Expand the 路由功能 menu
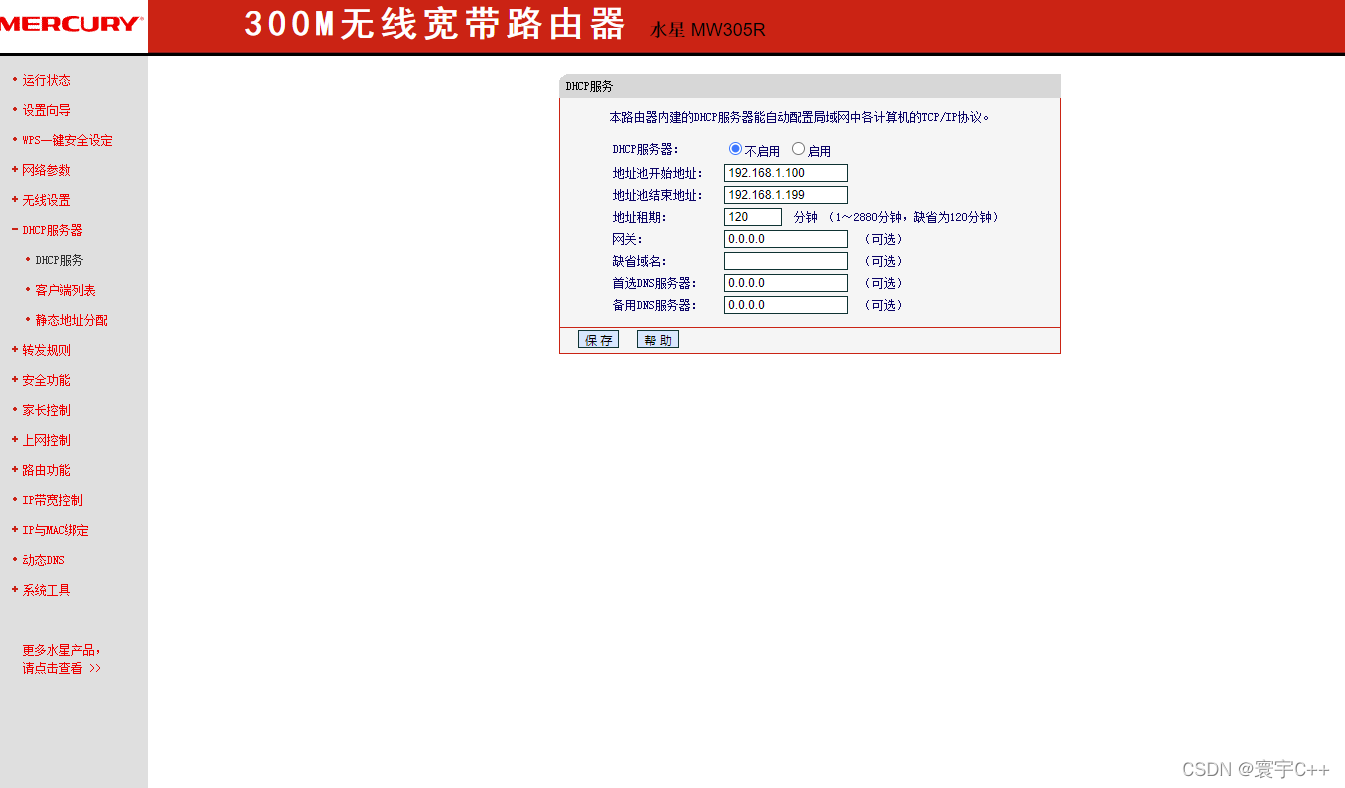Screen dimensions: 1345x788 [46, 470]
